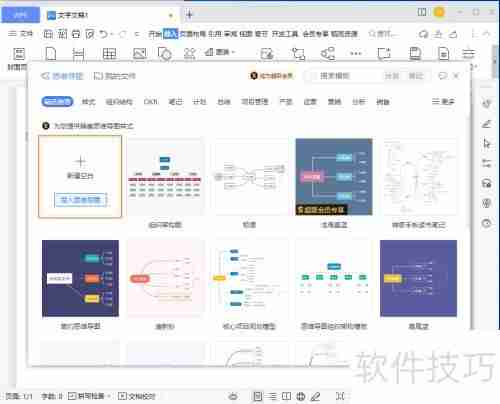500x404 pixels.
Task: Click the page number icon in ribbon
Action: 444,54
